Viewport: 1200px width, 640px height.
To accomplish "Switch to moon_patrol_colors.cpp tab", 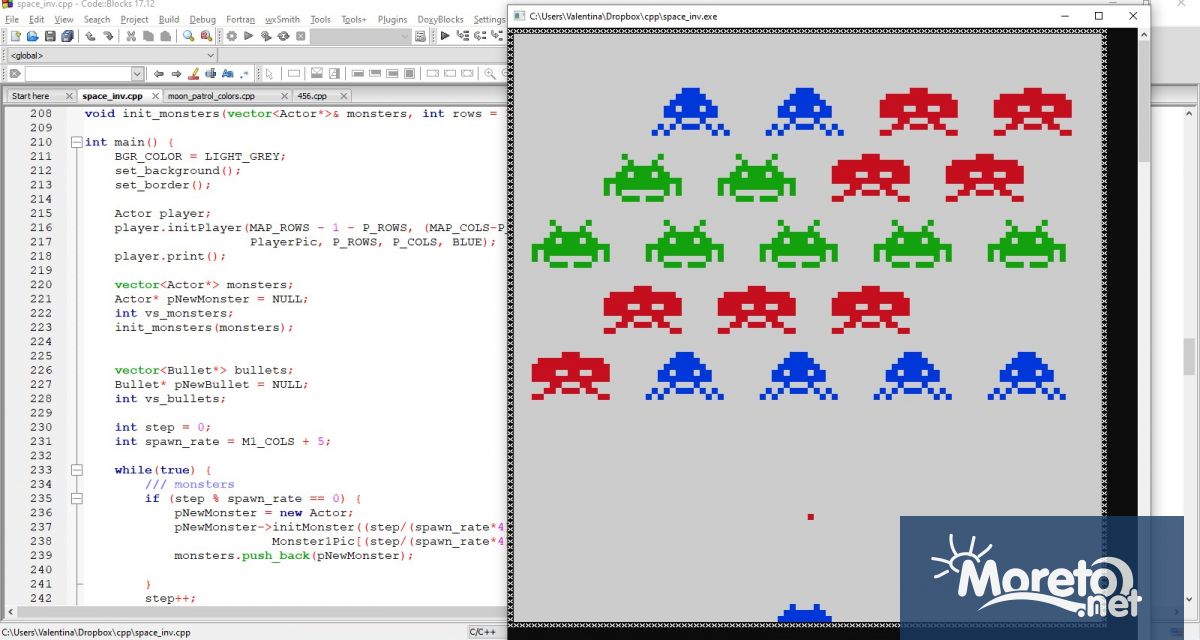I will (x=210, y=96).
